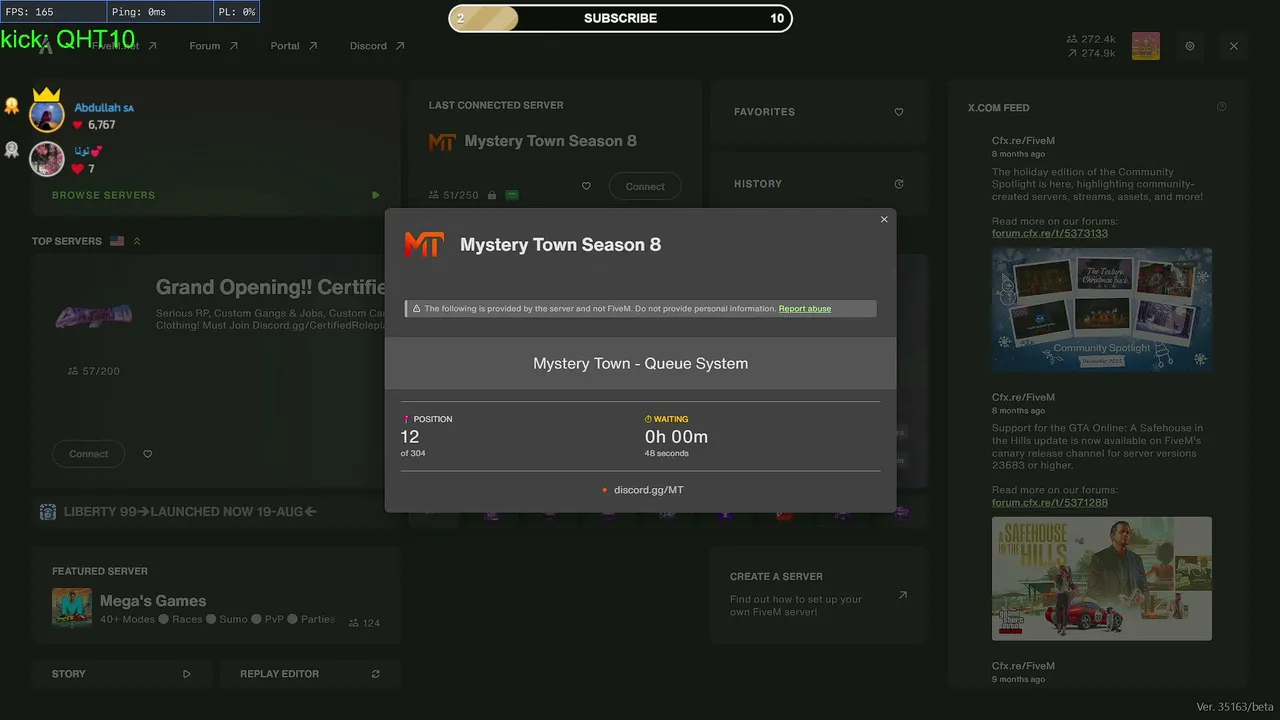This screenshot has width=1280, height=720.
Task: Open the user profile avatar in top bar
Action: pyautogui.click(x=1146, y=46)
